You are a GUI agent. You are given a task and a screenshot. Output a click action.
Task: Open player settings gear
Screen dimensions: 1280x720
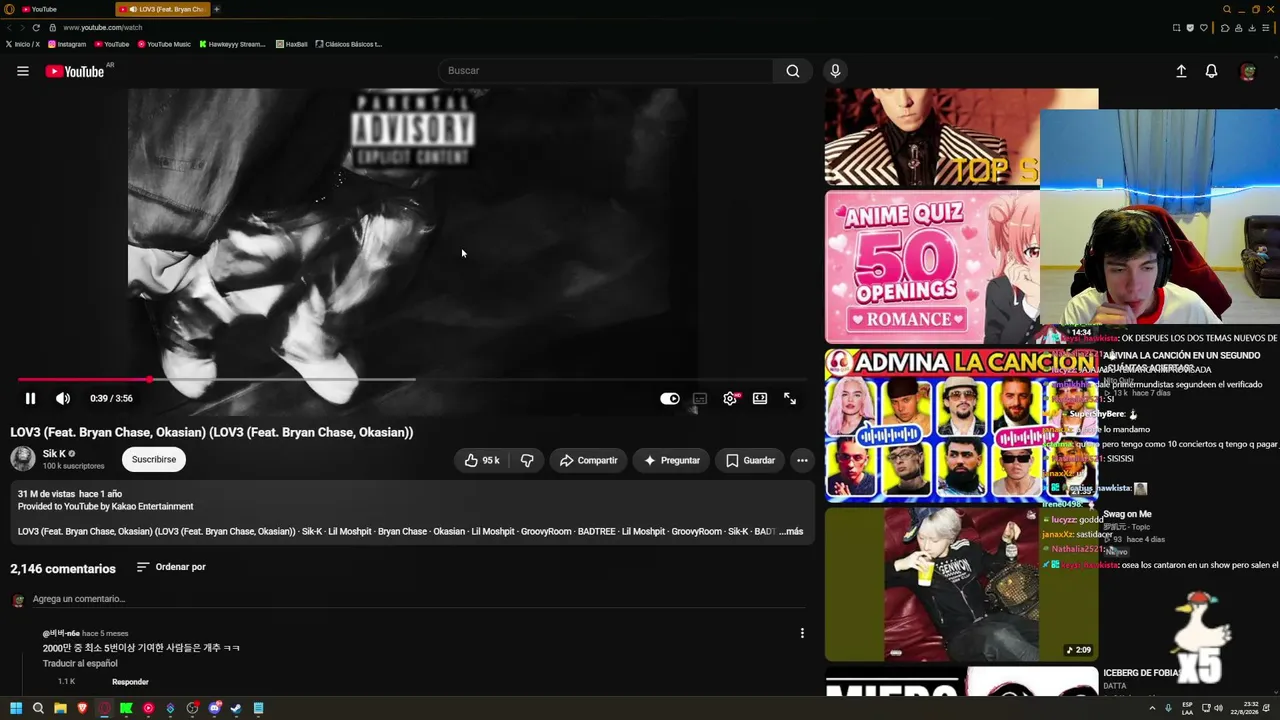730,398
